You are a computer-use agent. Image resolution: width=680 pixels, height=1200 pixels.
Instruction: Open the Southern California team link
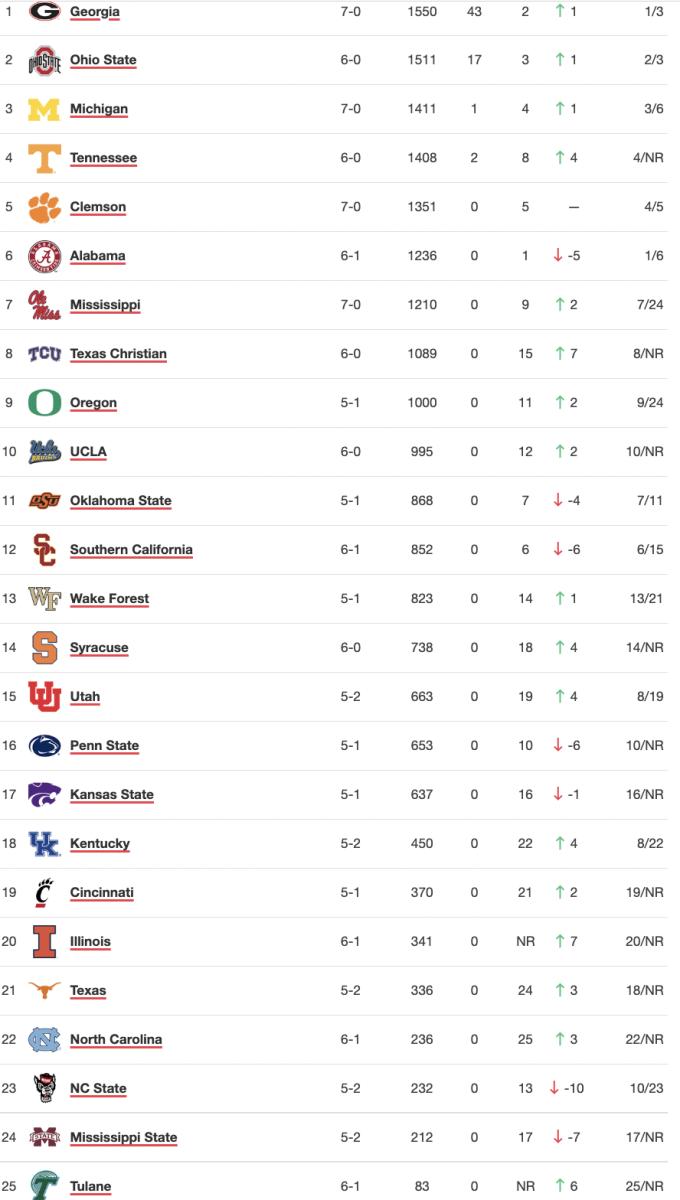[x=131, y=550]
